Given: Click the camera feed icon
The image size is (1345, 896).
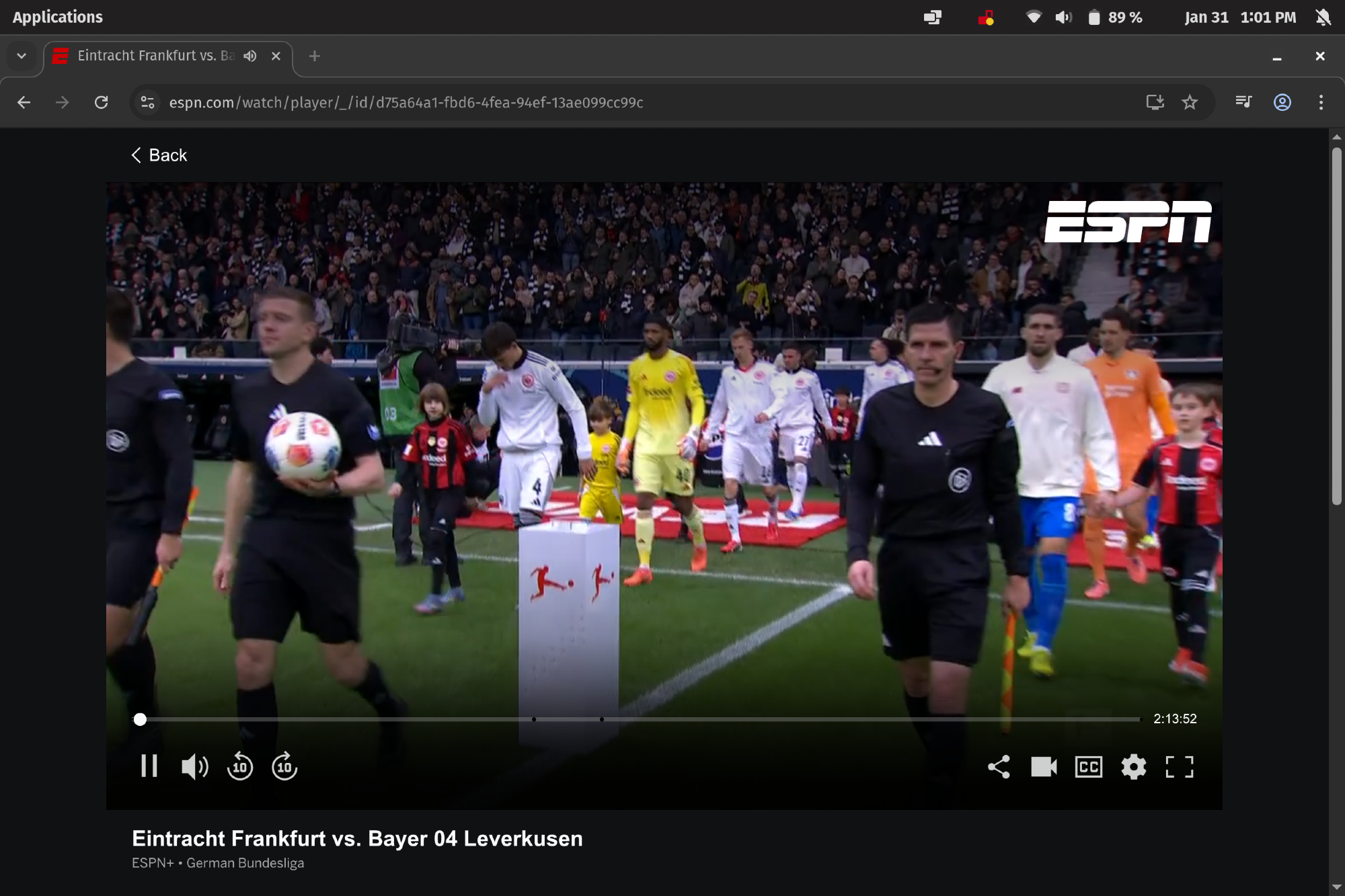Looking at the screenshot, I should click(1044, 766).
